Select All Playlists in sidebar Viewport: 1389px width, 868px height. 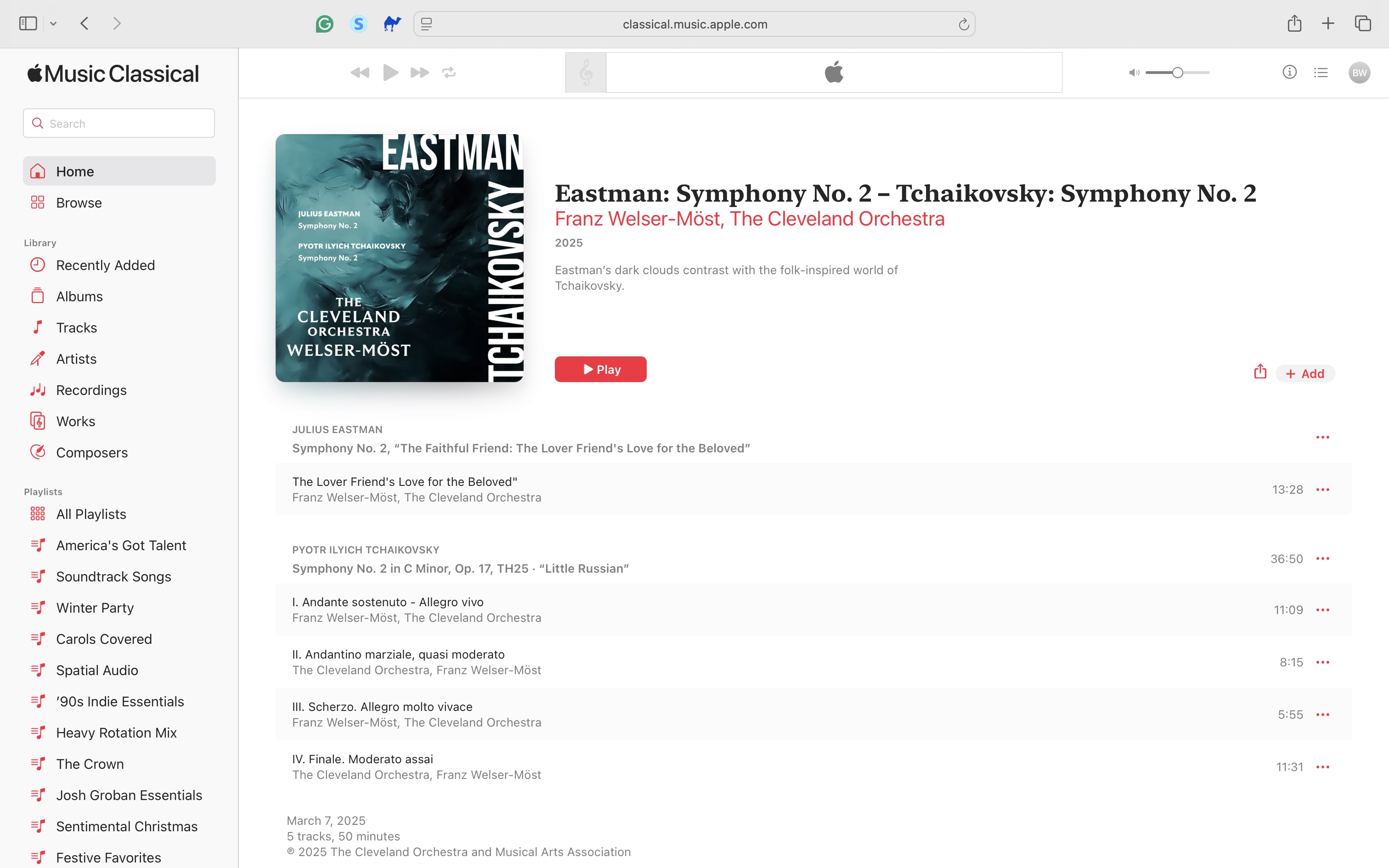click(x=91, y=514)
